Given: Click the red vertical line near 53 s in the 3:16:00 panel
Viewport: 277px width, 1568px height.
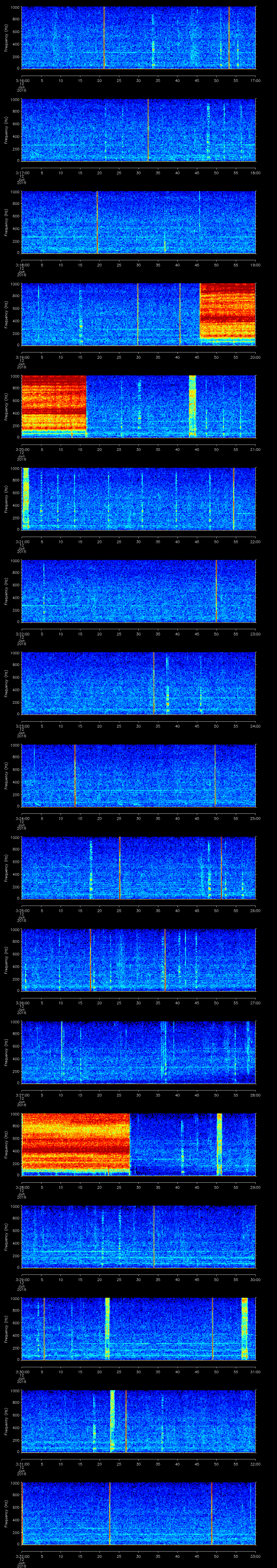Looking at the screenshot, I should click(229, 38).
